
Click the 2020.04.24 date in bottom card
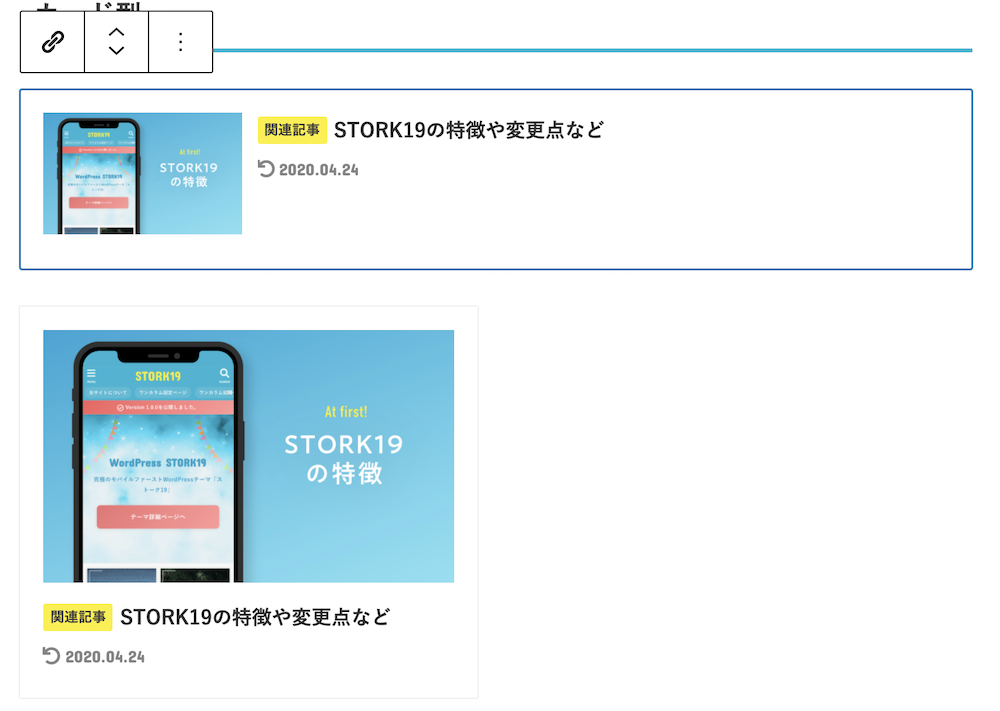coord(105,657)
